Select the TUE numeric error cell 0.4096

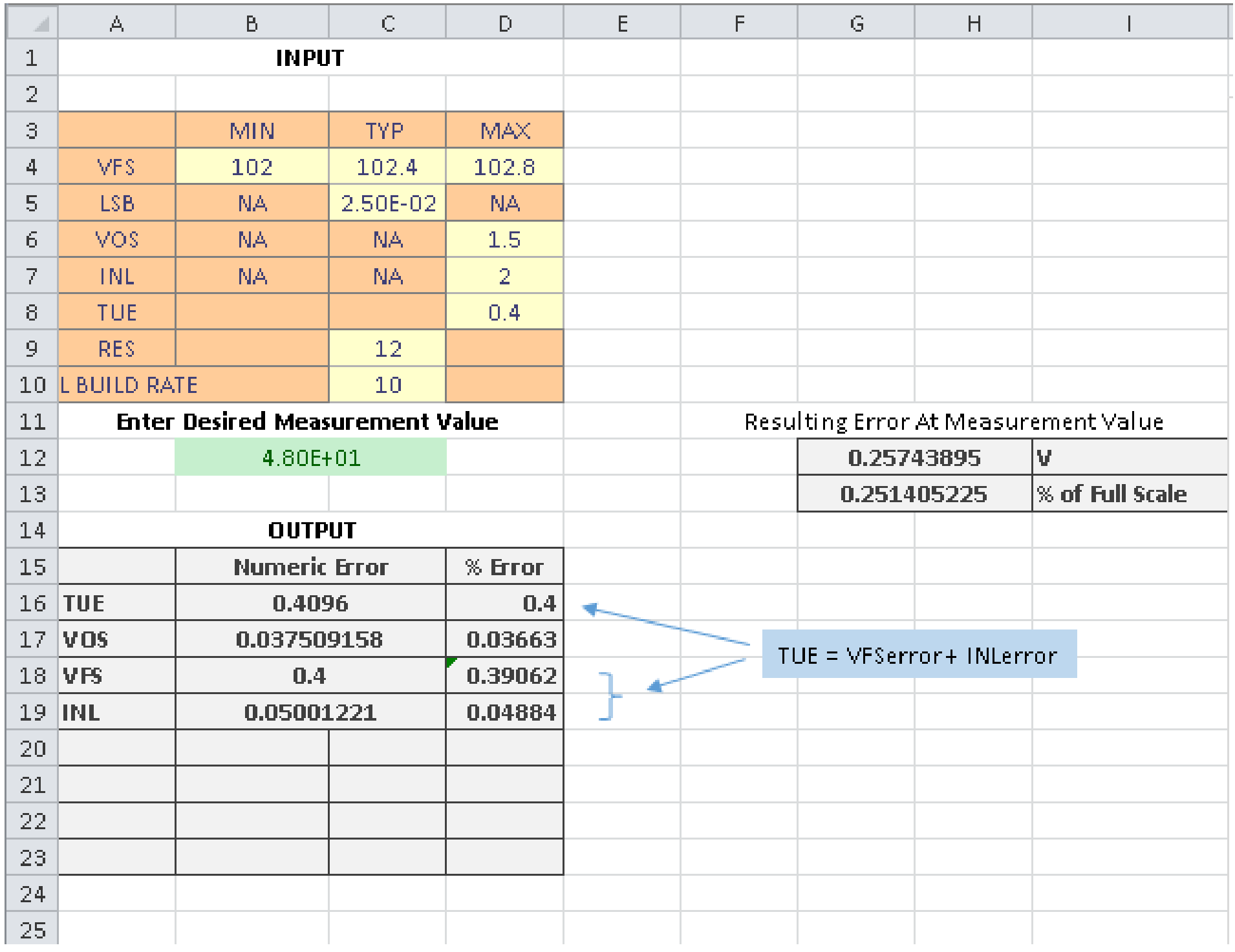point(310,603)
